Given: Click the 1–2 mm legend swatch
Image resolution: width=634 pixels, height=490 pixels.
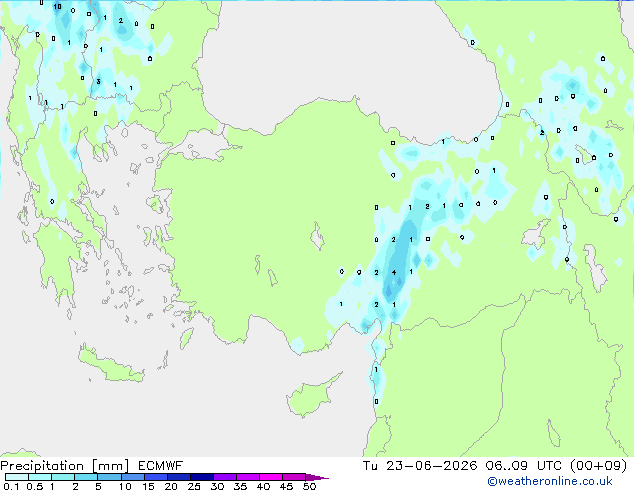Looking at the screenshot, I should click(x=63, y=477).
